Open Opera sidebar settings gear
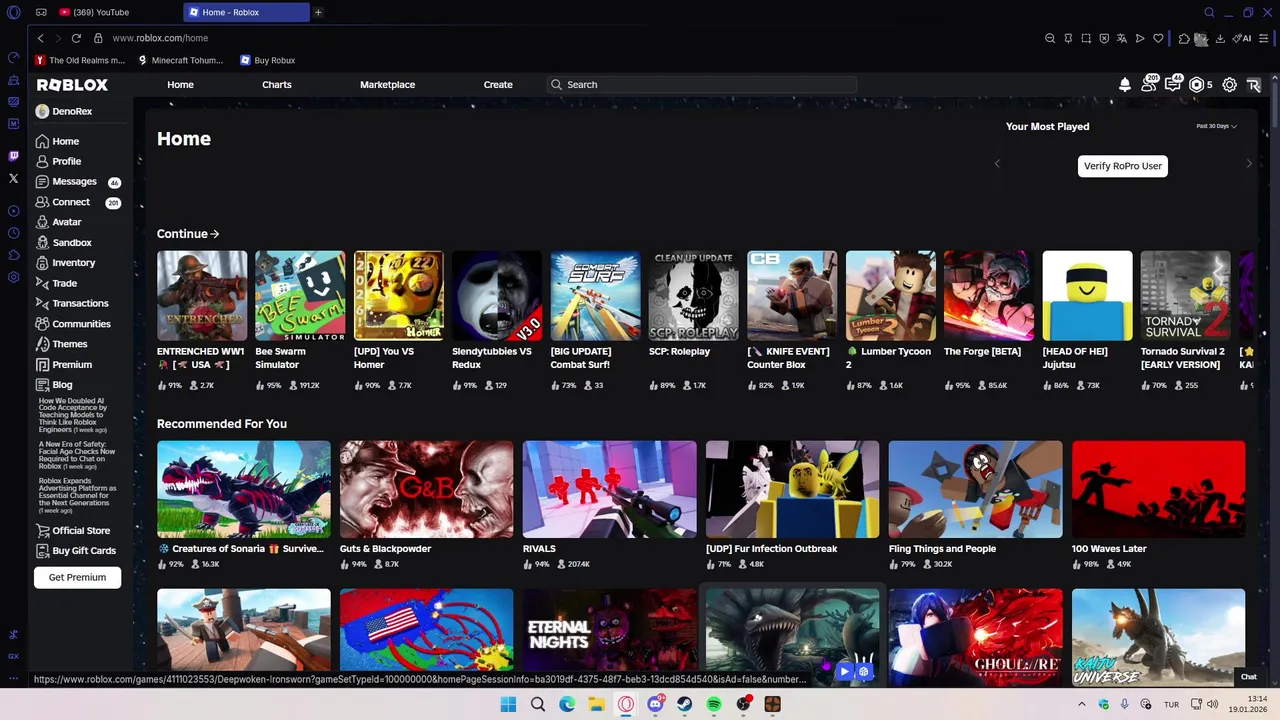This screenshot has width=1280, height=720. (x=13, y=277)
